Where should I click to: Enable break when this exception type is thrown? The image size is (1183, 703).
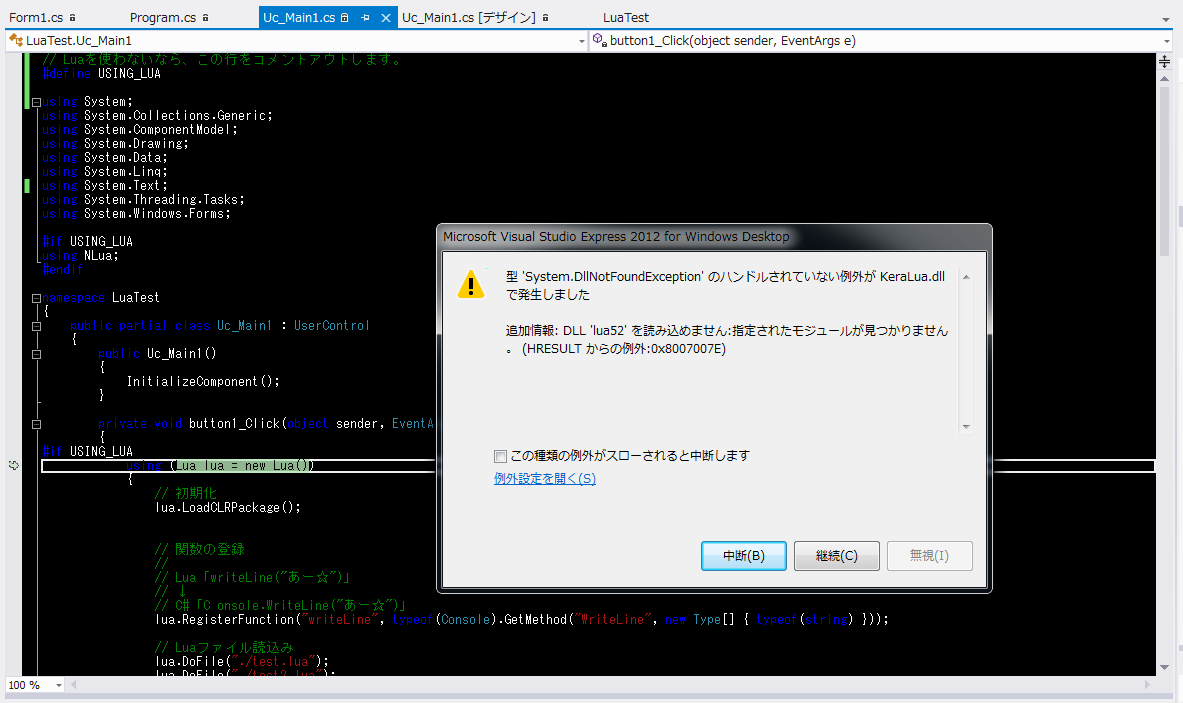(x=500, y=456)
